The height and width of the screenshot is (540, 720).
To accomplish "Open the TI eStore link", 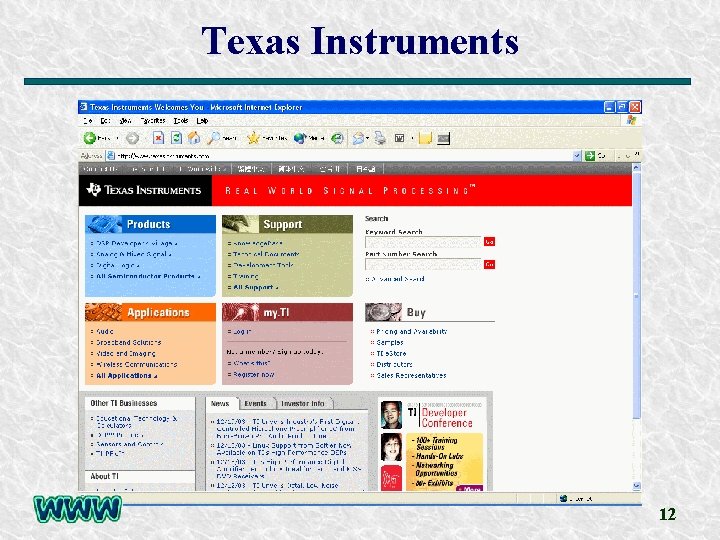I will (391, 354).
